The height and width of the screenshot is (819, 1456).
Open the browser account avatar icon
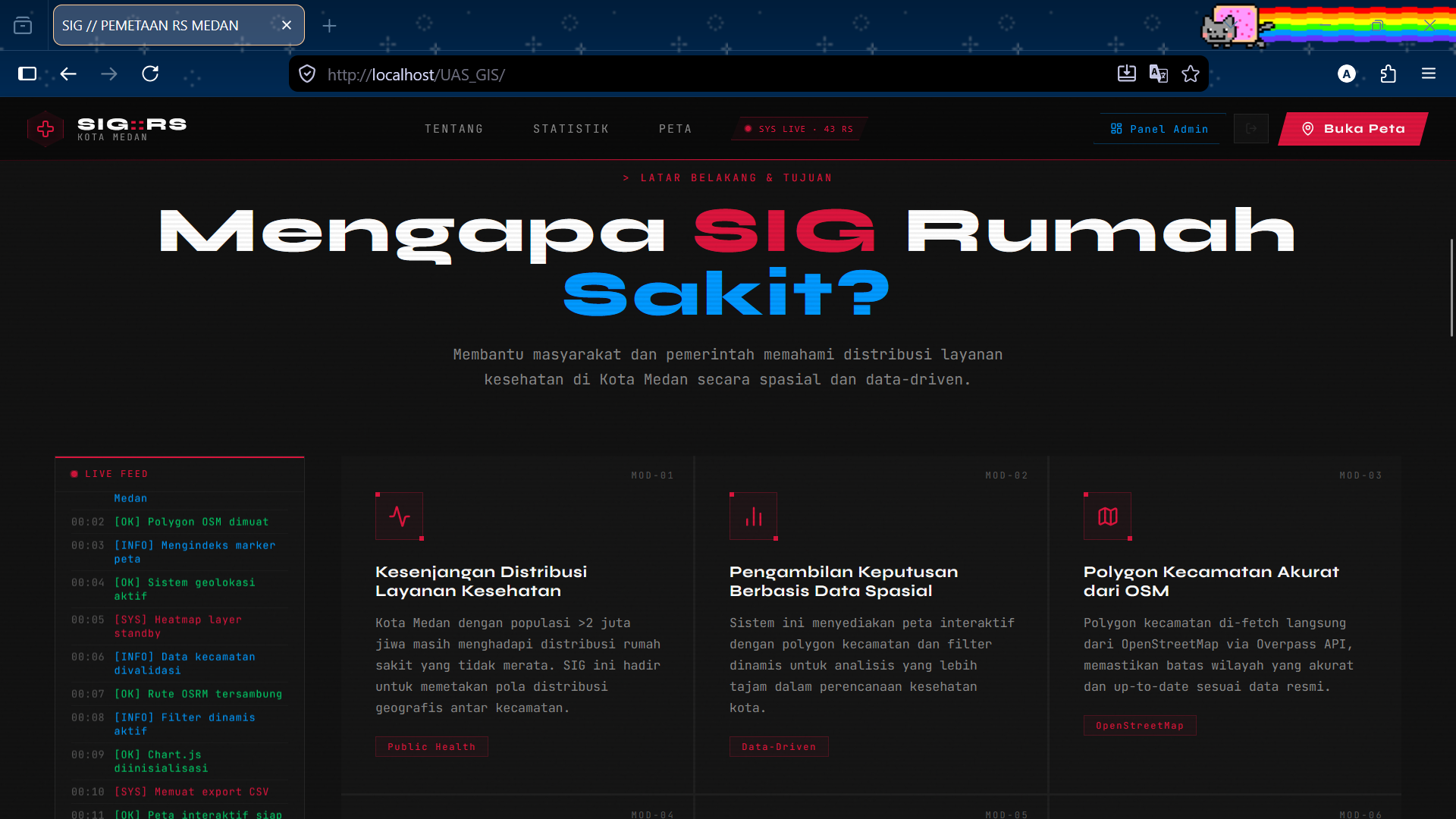point(1347,74)
